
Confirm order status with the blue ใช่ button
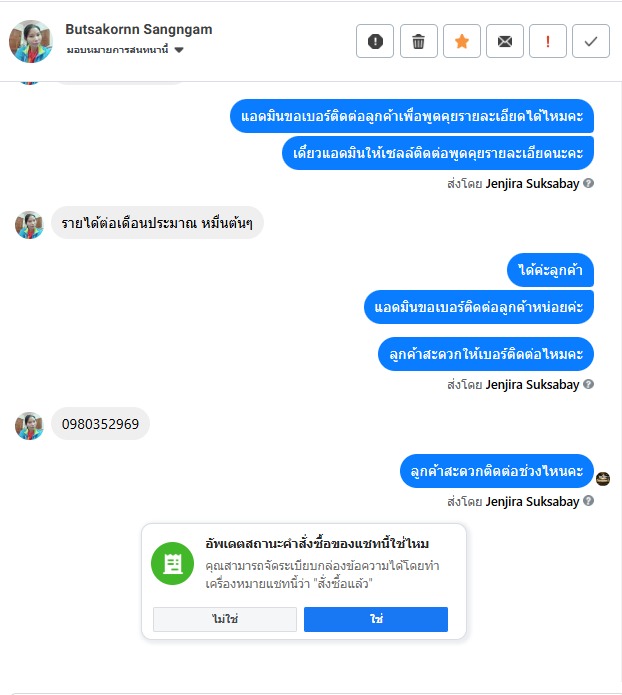[376, 619]
